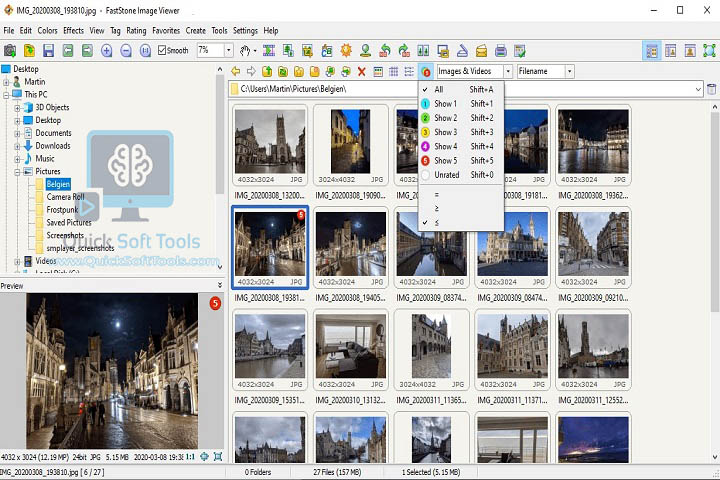
Task: Select the Saved Pictures folder
Action: (69, 222)
